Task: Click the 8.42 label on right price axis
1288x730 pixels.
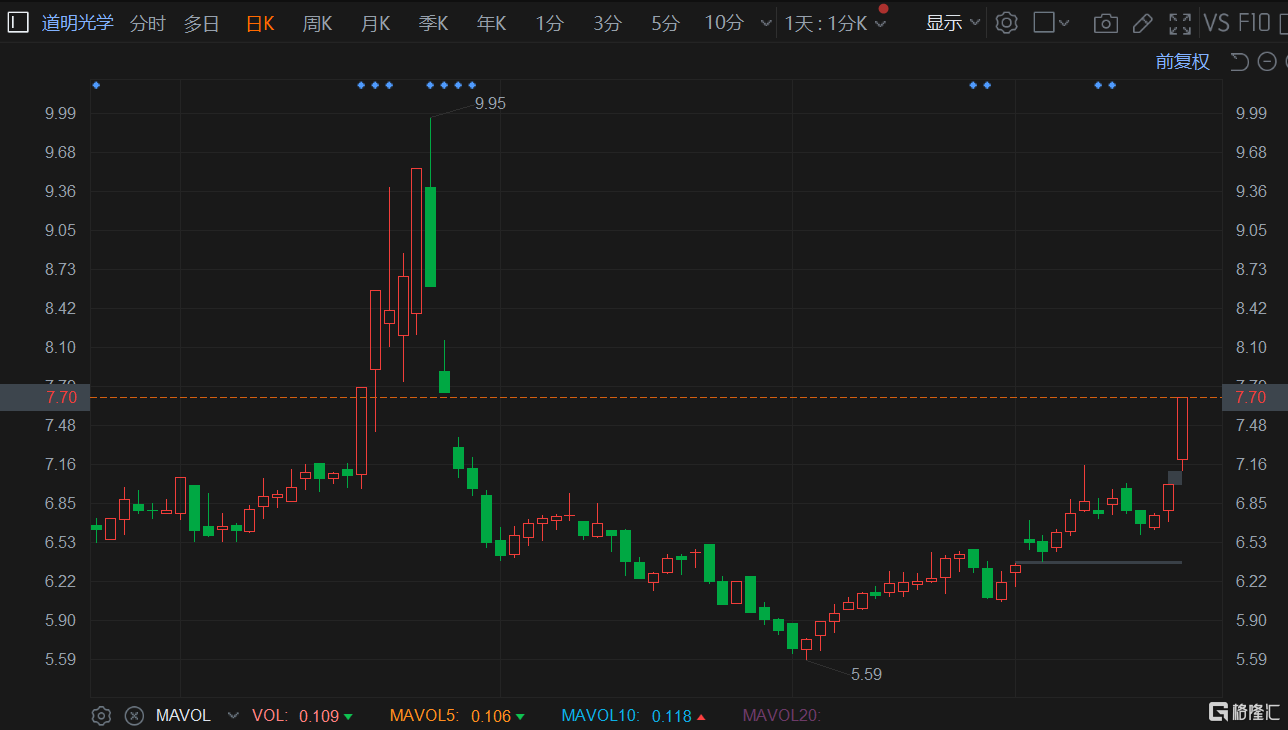Action: [1252, 308]
